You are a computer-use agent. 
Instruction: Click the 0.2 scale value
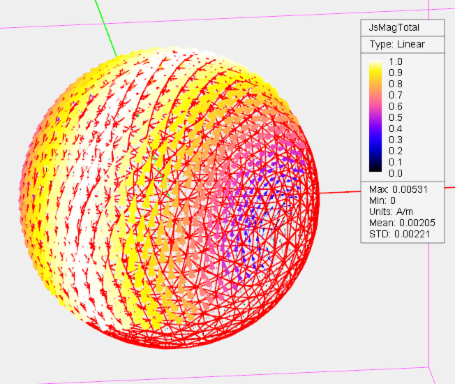point(395,151)
